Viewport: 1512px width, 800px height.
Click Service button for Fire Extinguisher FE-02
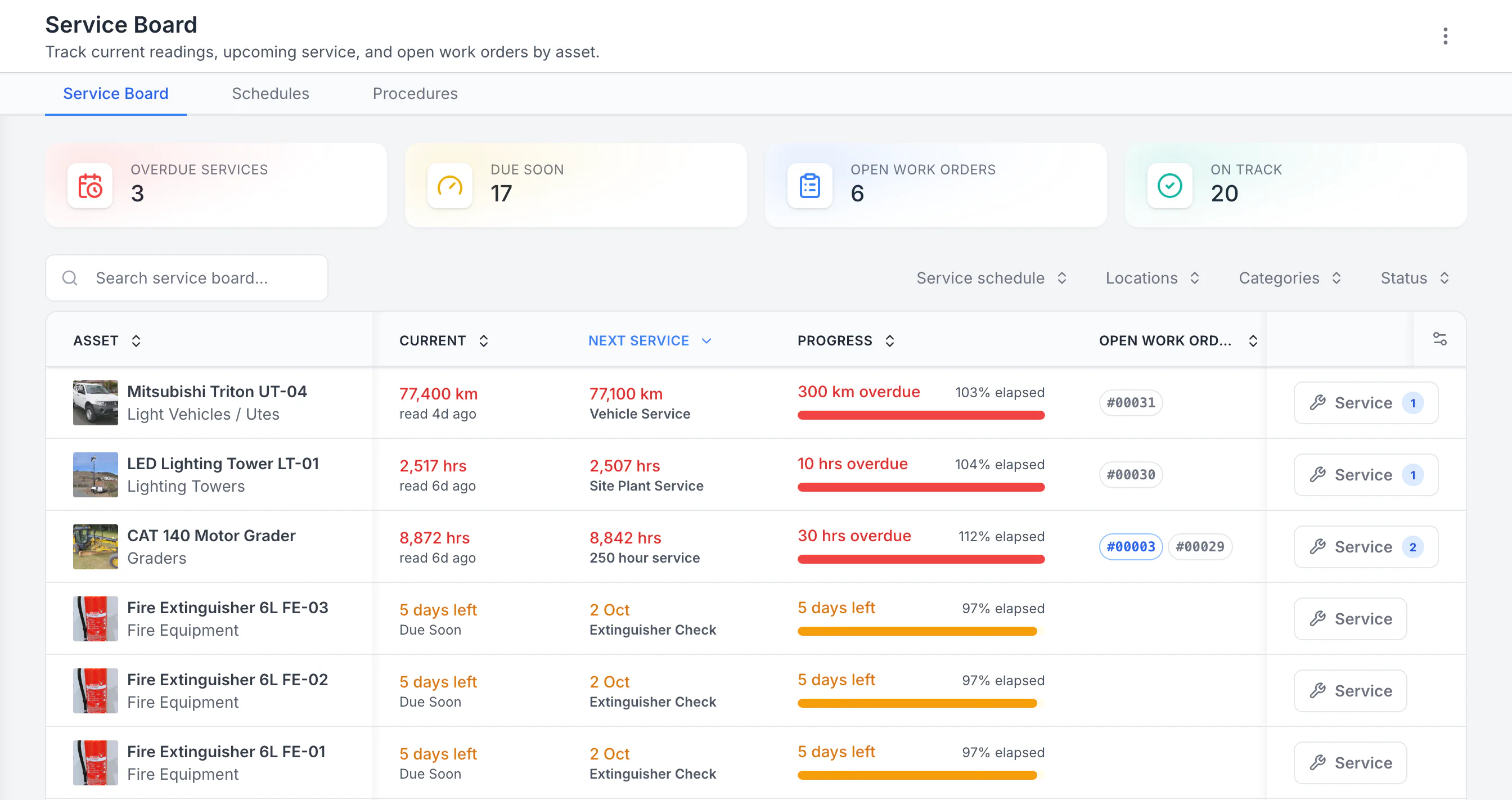[x=1350, y=691]
